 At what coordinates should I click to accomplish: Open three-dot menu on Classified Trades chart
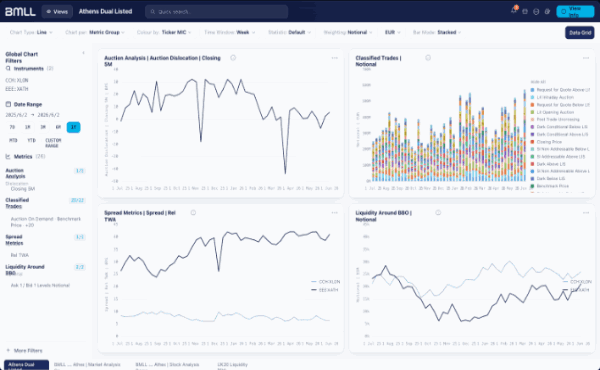(x=586, y=58)
